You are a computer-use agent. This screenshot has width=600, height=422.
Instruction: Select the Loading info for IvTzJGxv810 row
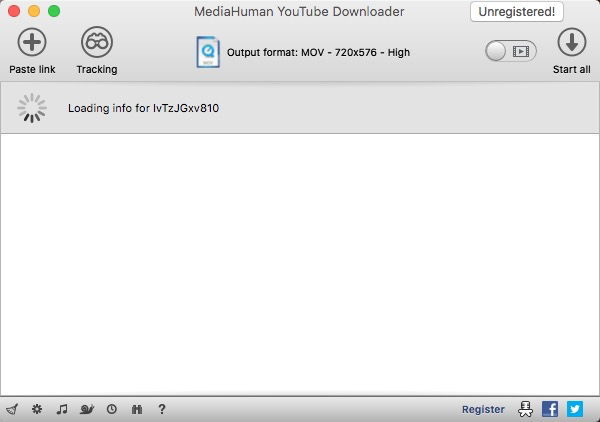[x=300, y=108]
